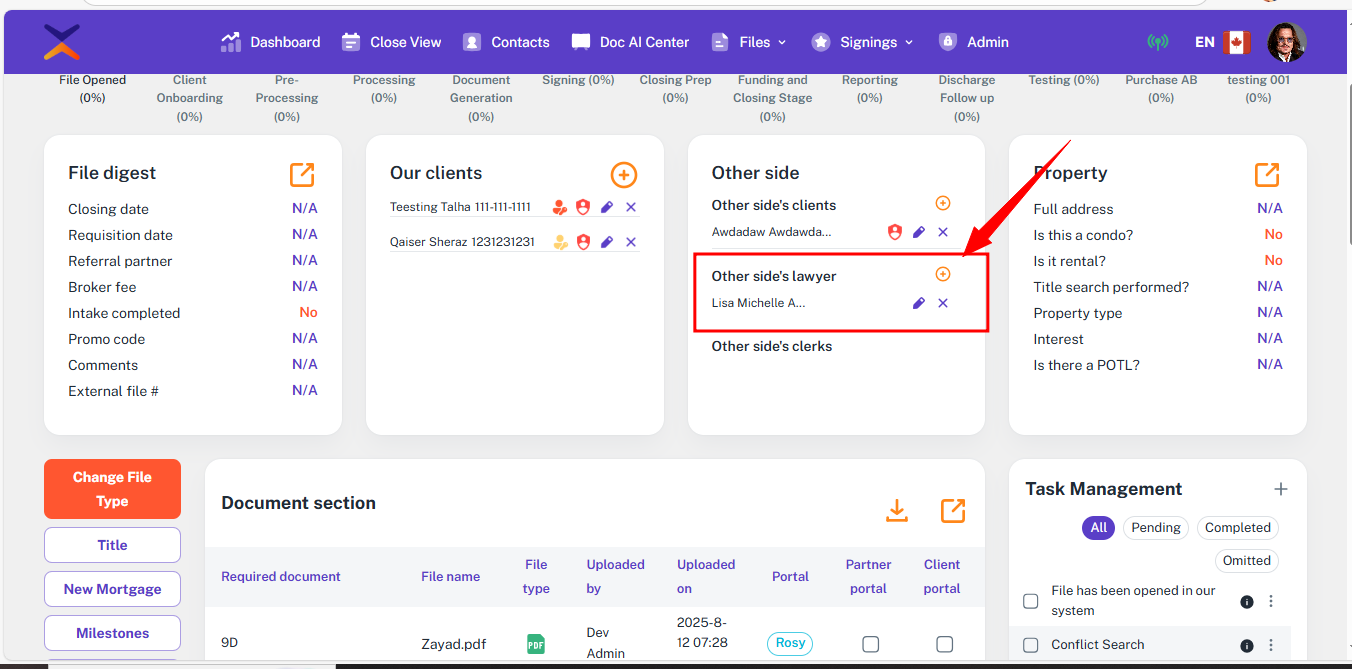Expand the Files dropdown menu
Viewport: 1352px width, 669px height.
749,42
